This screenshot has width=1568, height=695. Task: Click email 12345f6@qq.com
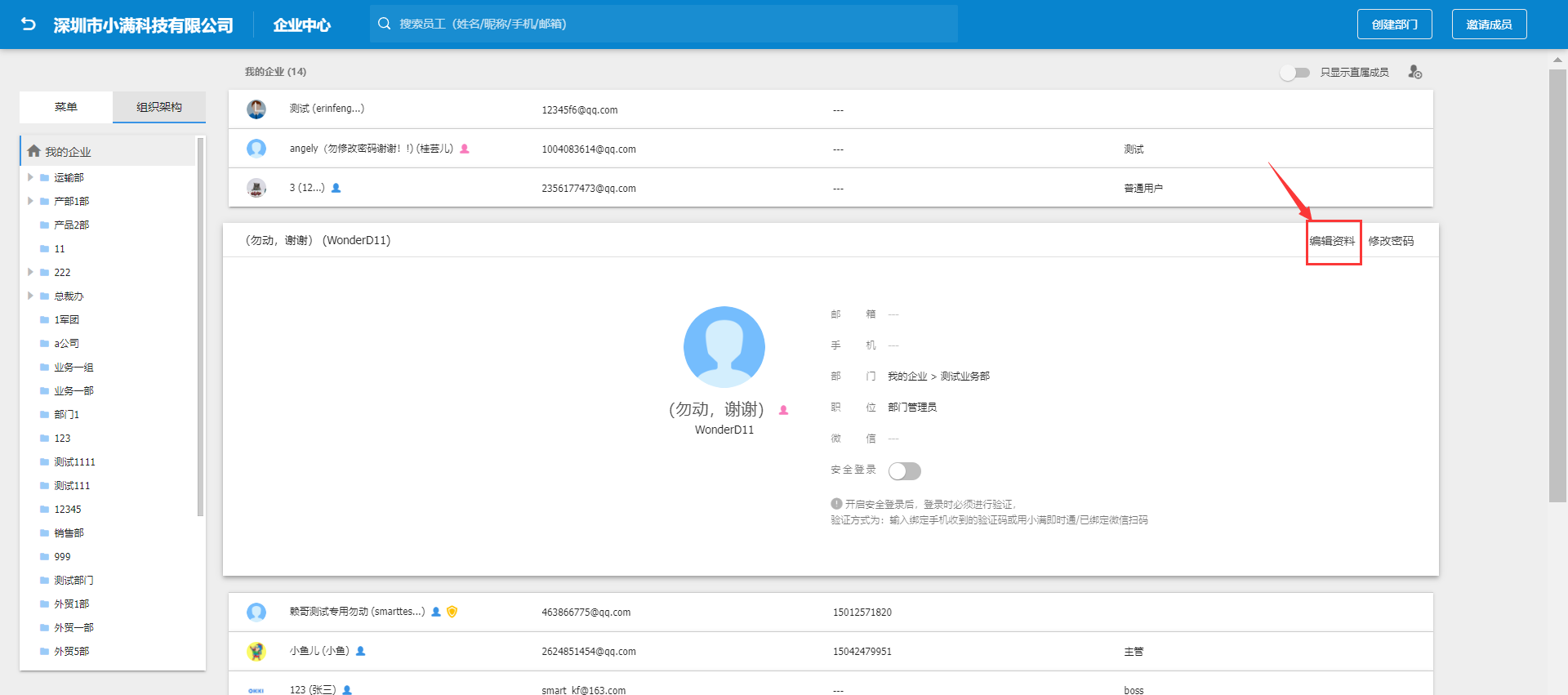coord(580,110)
